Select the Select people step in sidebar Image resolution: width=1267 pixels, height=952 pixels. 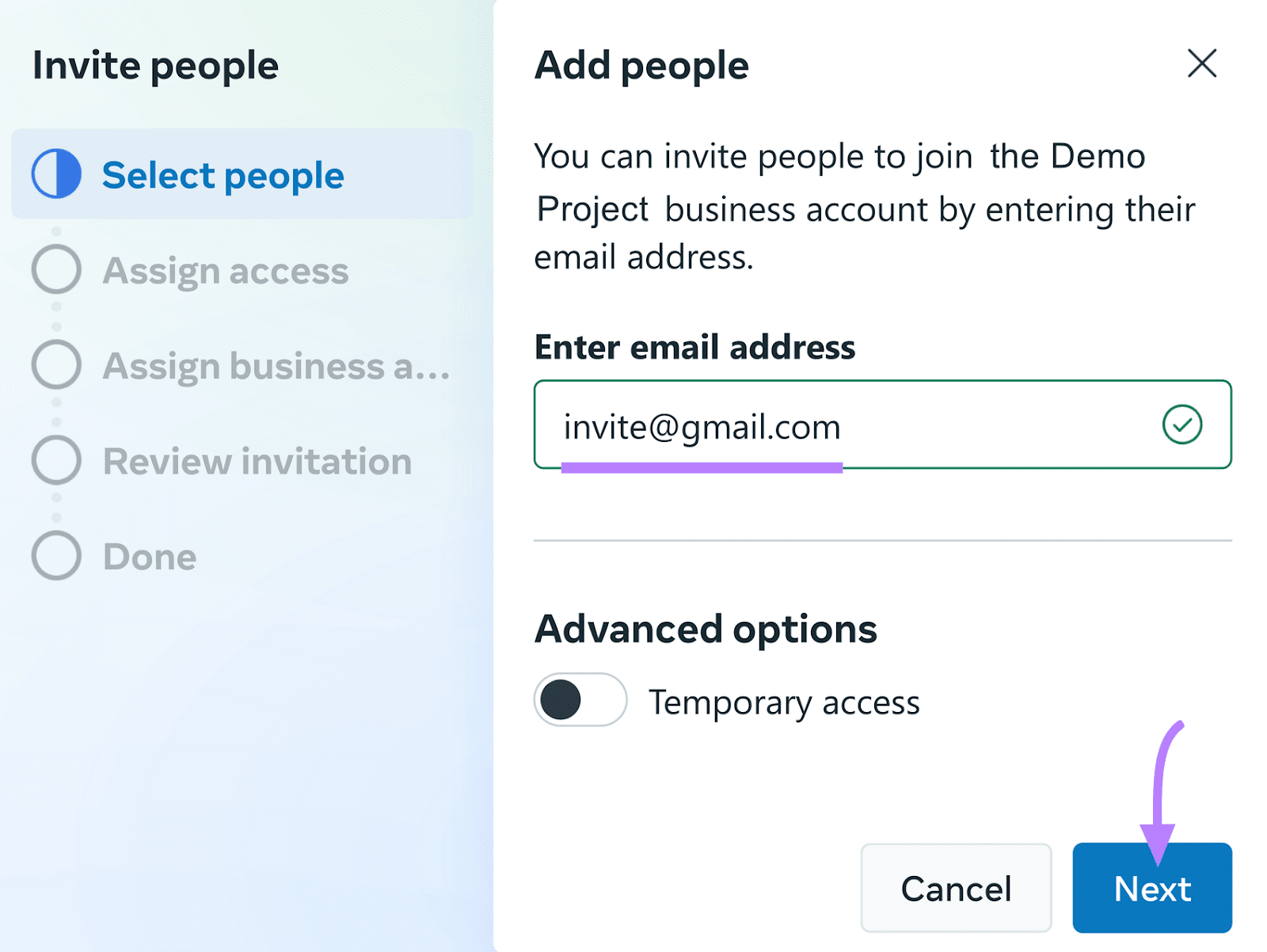[x=223, y=175]
